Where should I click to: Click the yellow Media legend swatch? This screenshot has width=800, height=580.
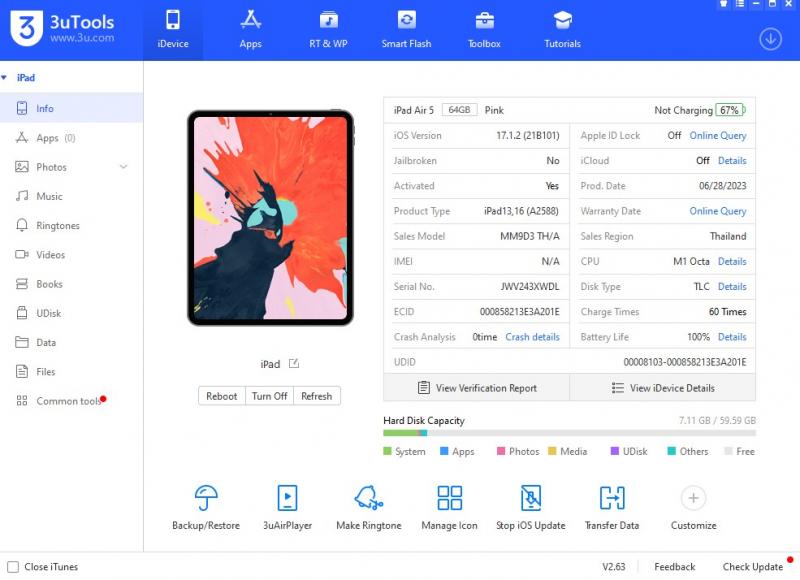552,451
